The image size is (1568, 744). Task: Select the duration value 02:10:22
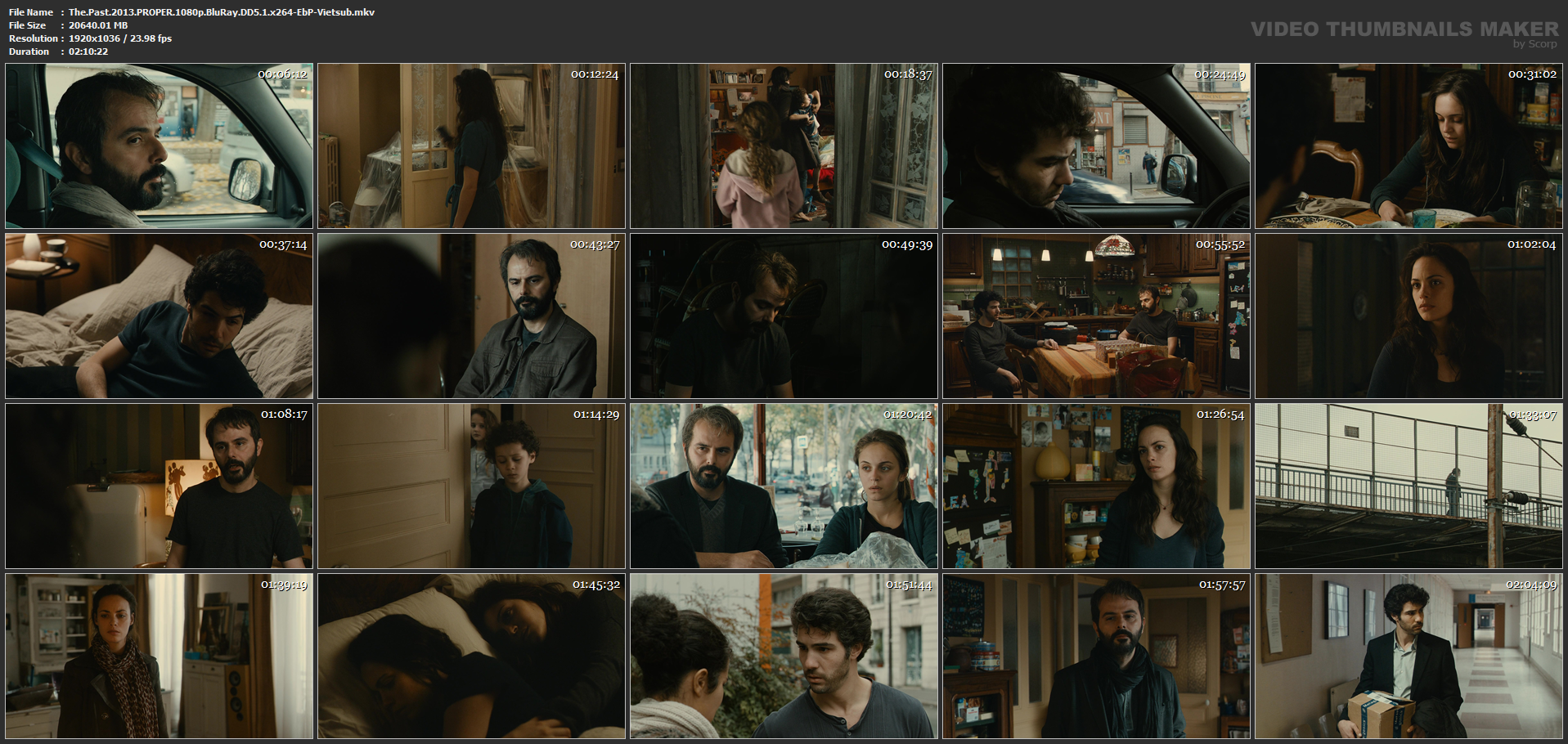click(88, 52)
